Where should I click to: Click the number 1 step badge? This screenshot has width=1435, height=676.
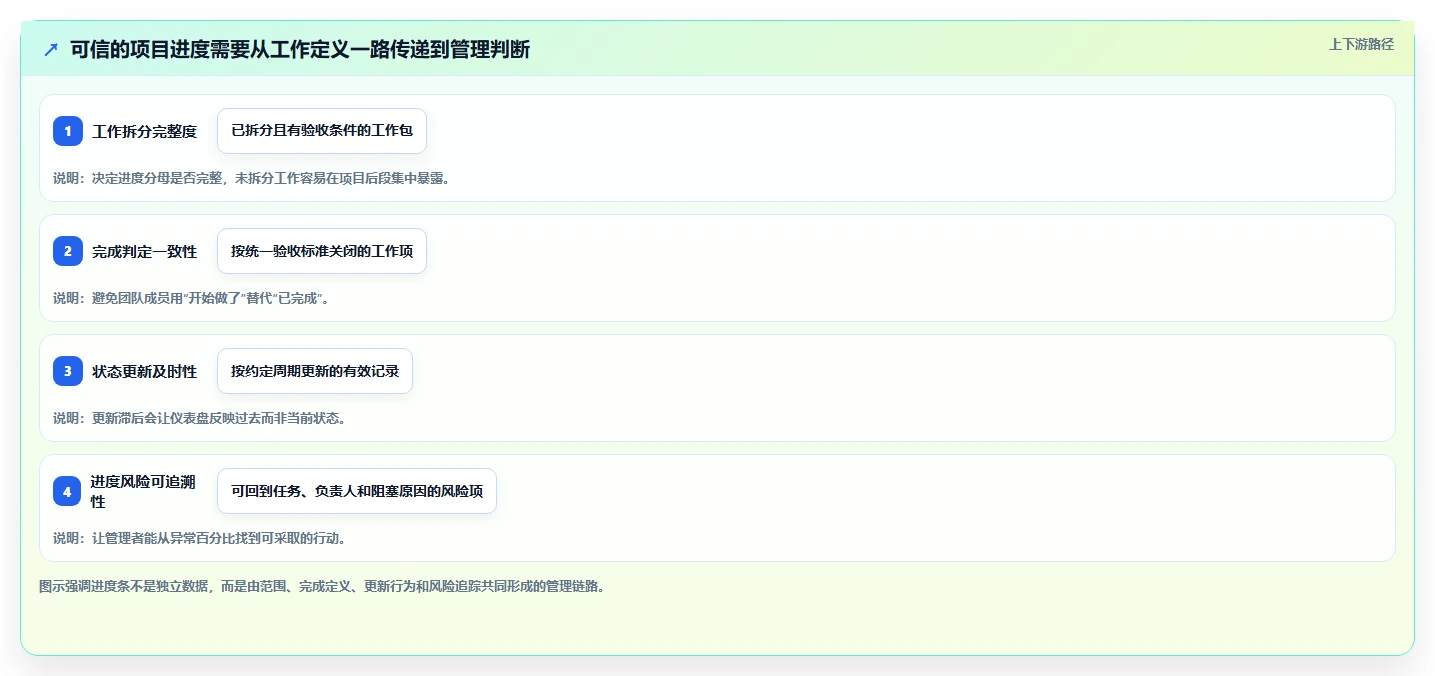coord(68,131)
